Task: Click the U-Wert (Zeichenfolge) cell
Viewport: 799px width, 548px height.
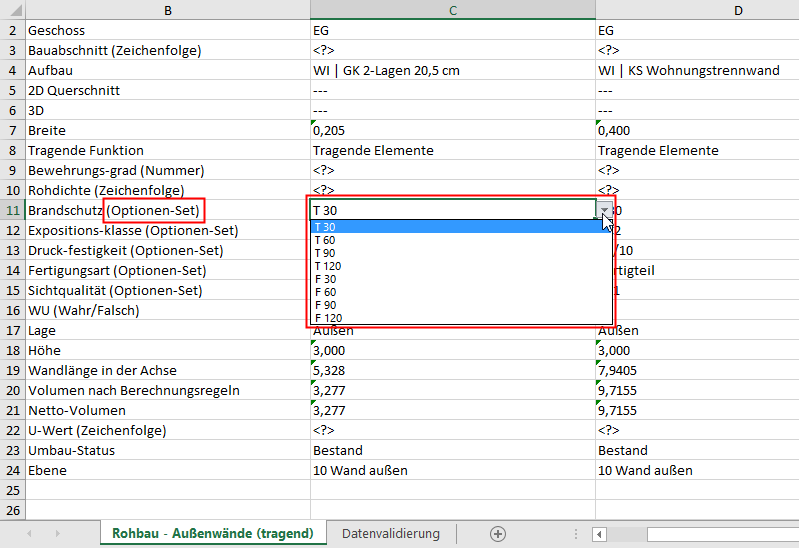Action: pos(168,431)
